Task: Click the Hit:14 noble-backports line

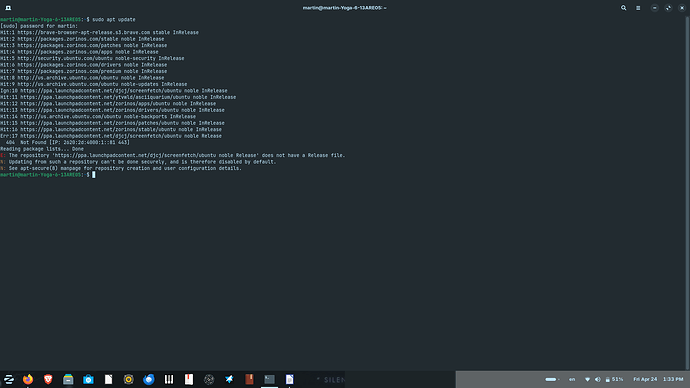Action: tap(98, 117)
